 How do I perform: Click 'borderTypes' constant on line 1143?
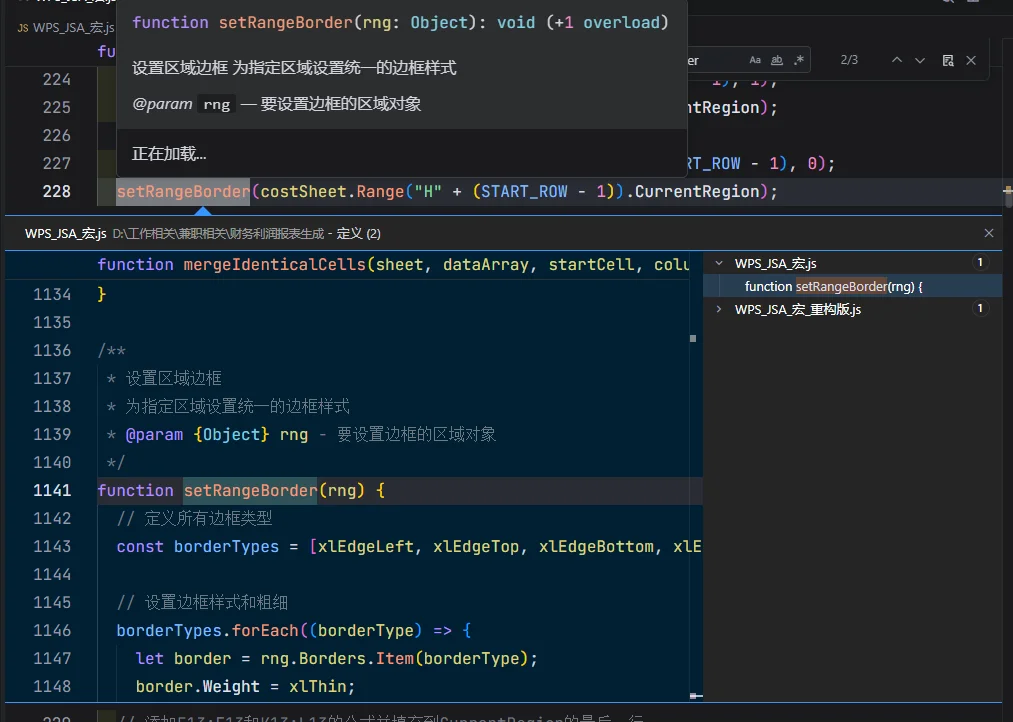[226, 547]
